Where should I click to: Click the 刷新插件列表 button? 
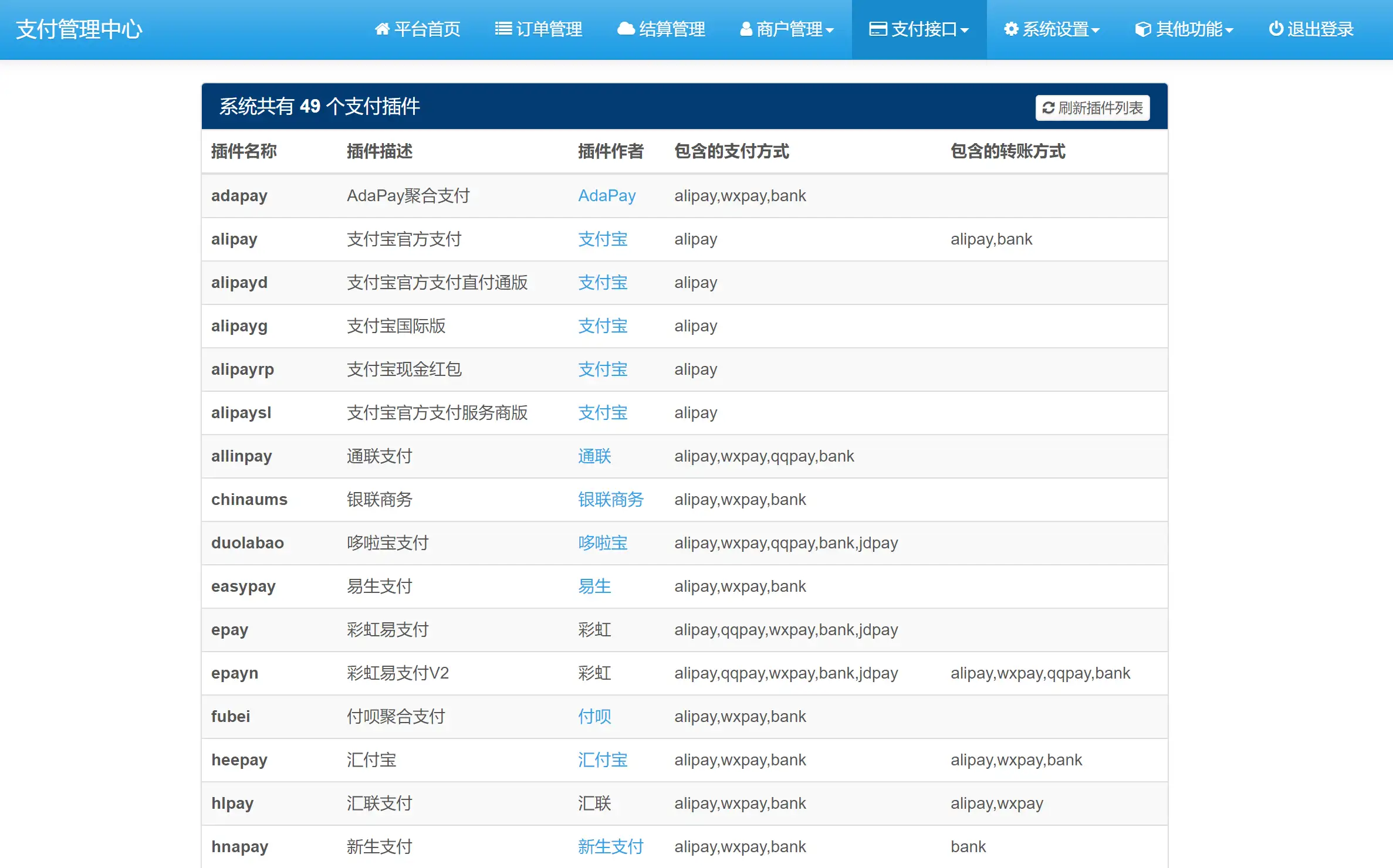[1092, 108]
